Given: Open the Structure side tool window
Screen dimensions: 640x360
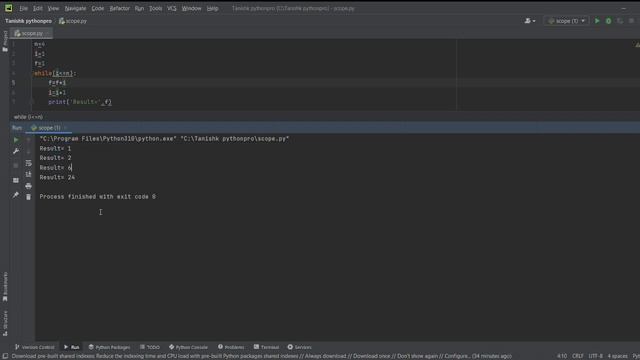Looking at the screenshot, I should pyautogui.click(x=5, y=323).
